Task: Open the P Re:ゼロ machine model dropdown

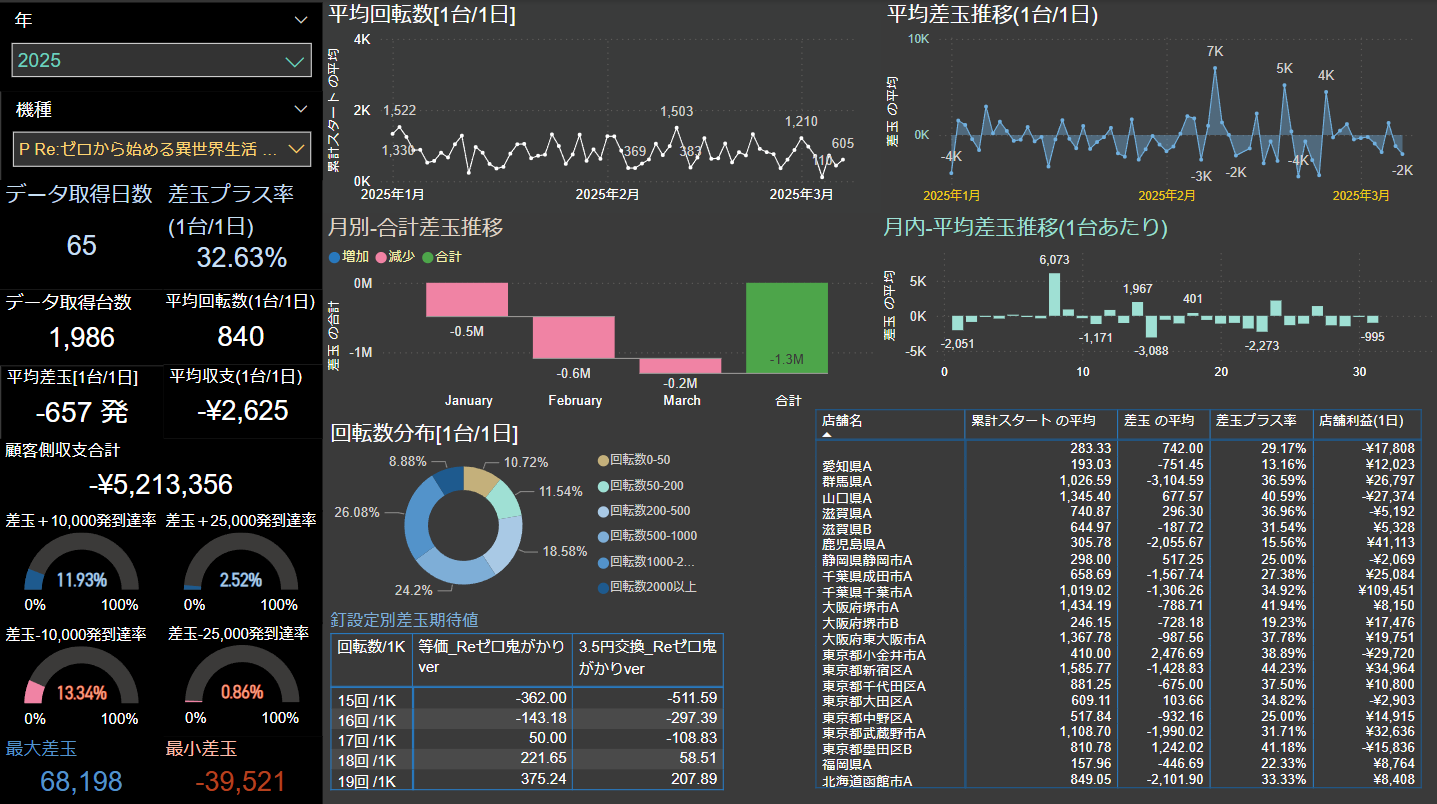Action: 296,149
